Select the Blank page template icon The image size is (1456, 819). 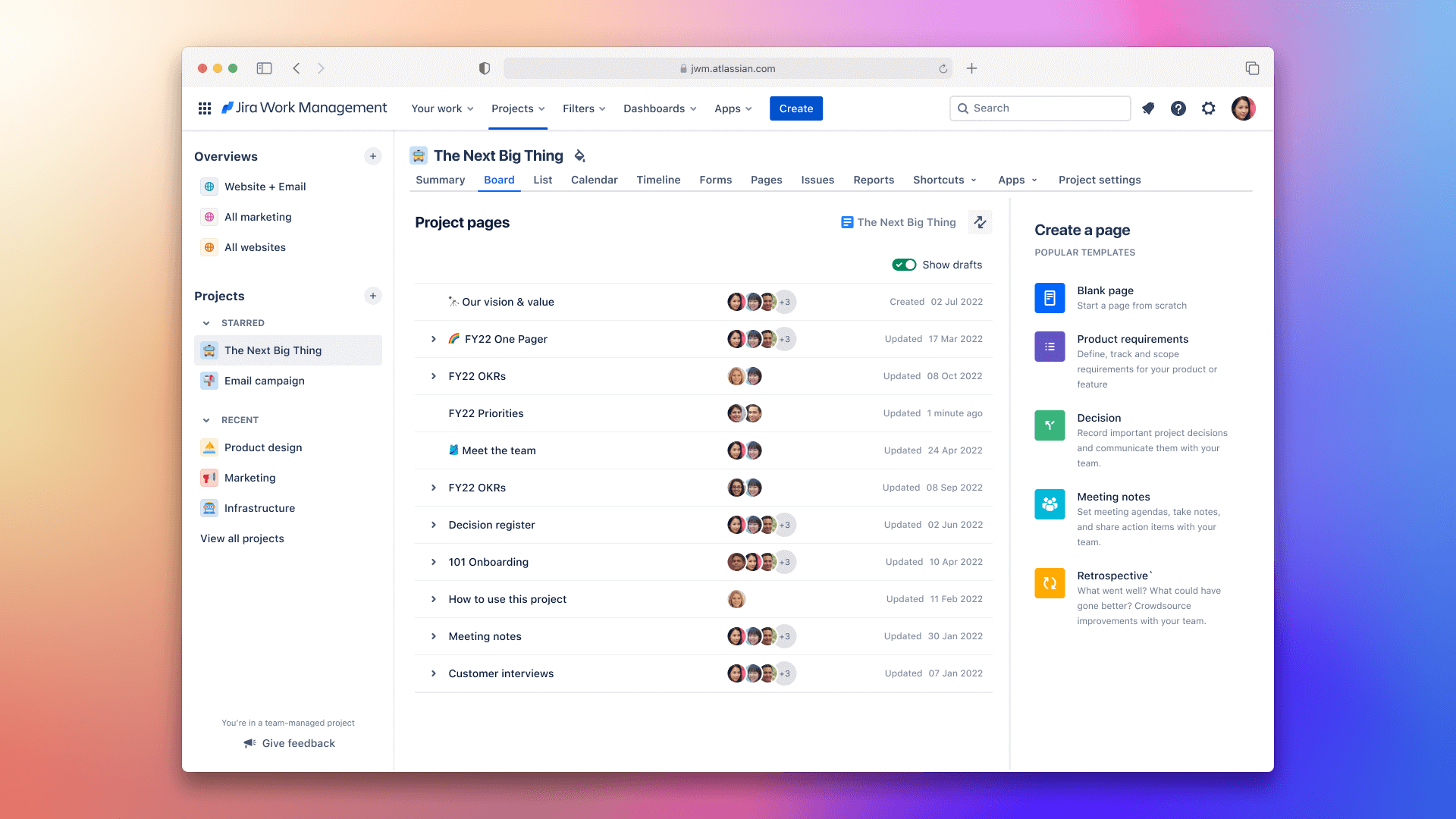click(1049, 297)
